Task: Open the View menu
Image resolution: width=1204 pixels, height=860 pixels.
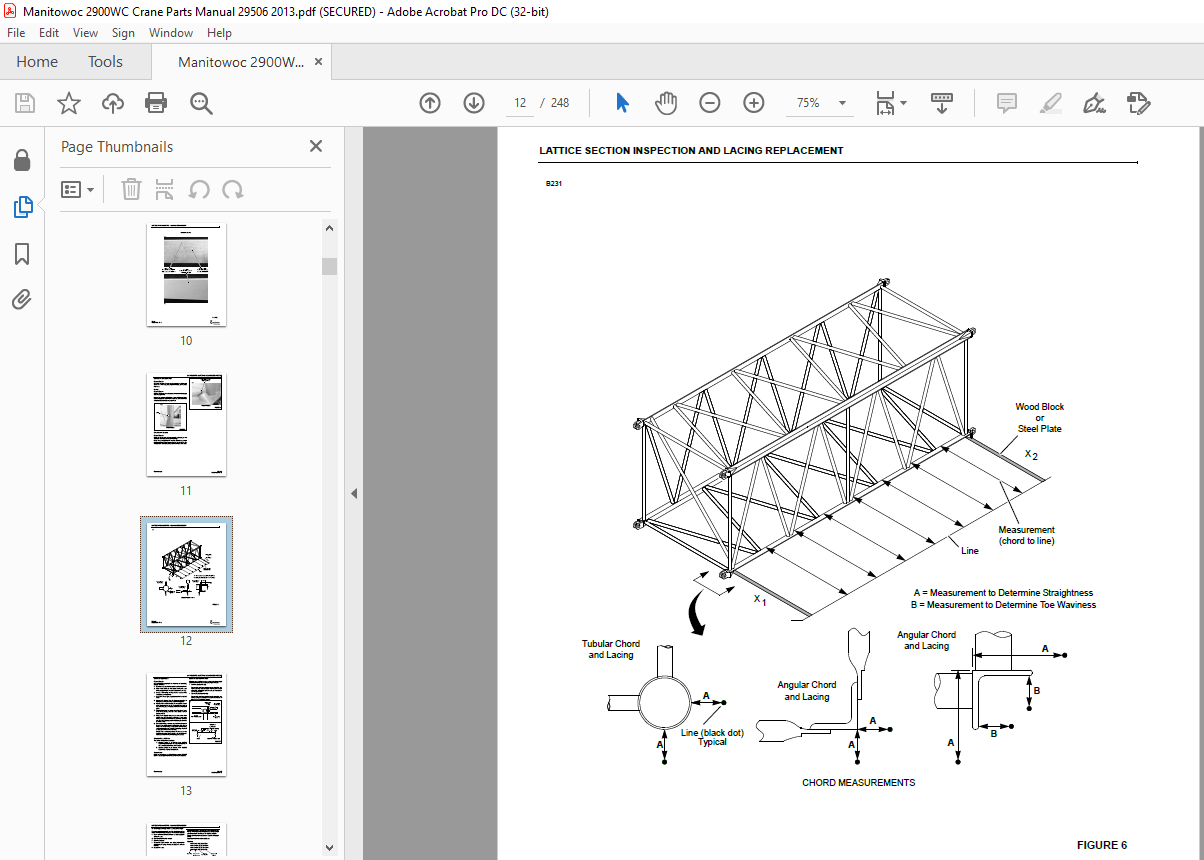Action: tap(86, 33)
